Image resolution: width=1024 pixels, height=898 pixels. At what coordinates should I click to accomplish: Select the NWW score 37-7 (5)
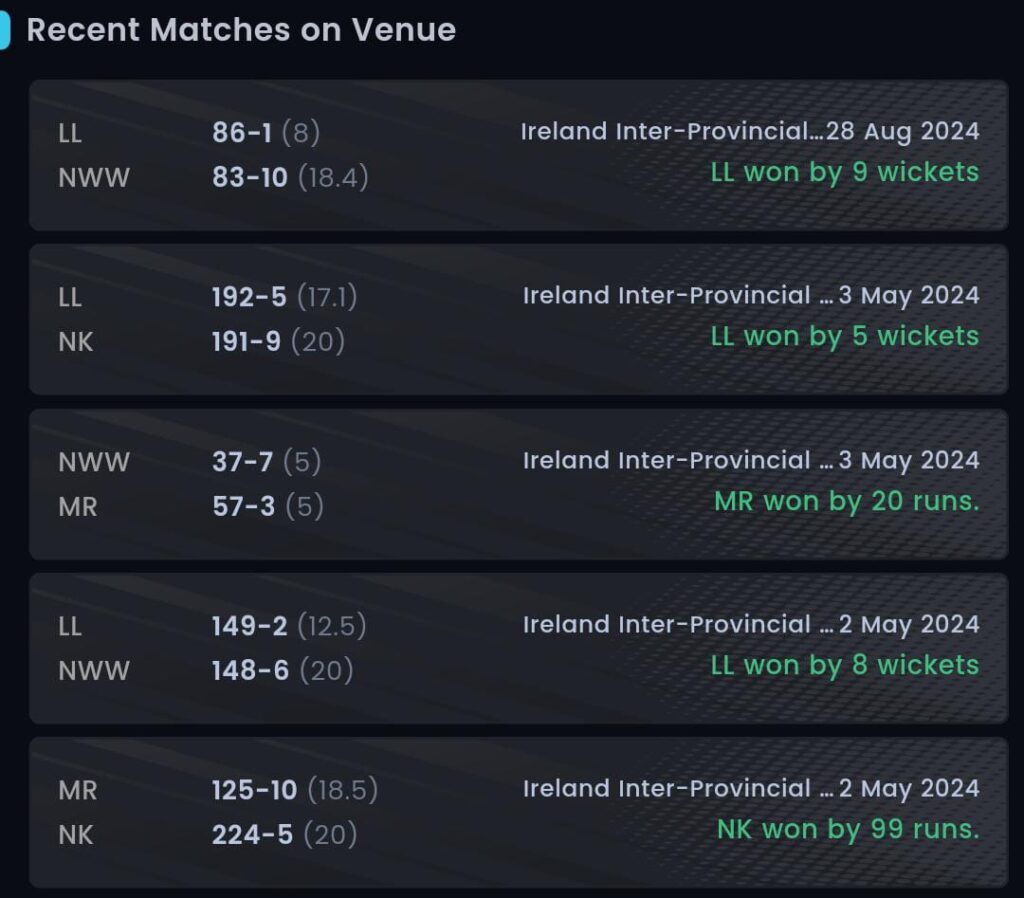[x=266, y=462]
